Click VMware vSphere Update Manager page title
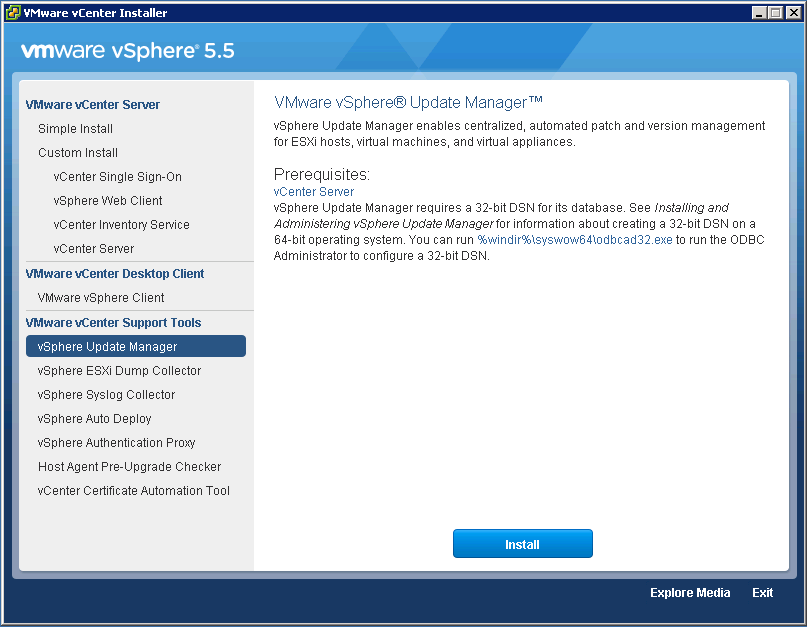This screenshot has width=807, height=627. point(408,102)
